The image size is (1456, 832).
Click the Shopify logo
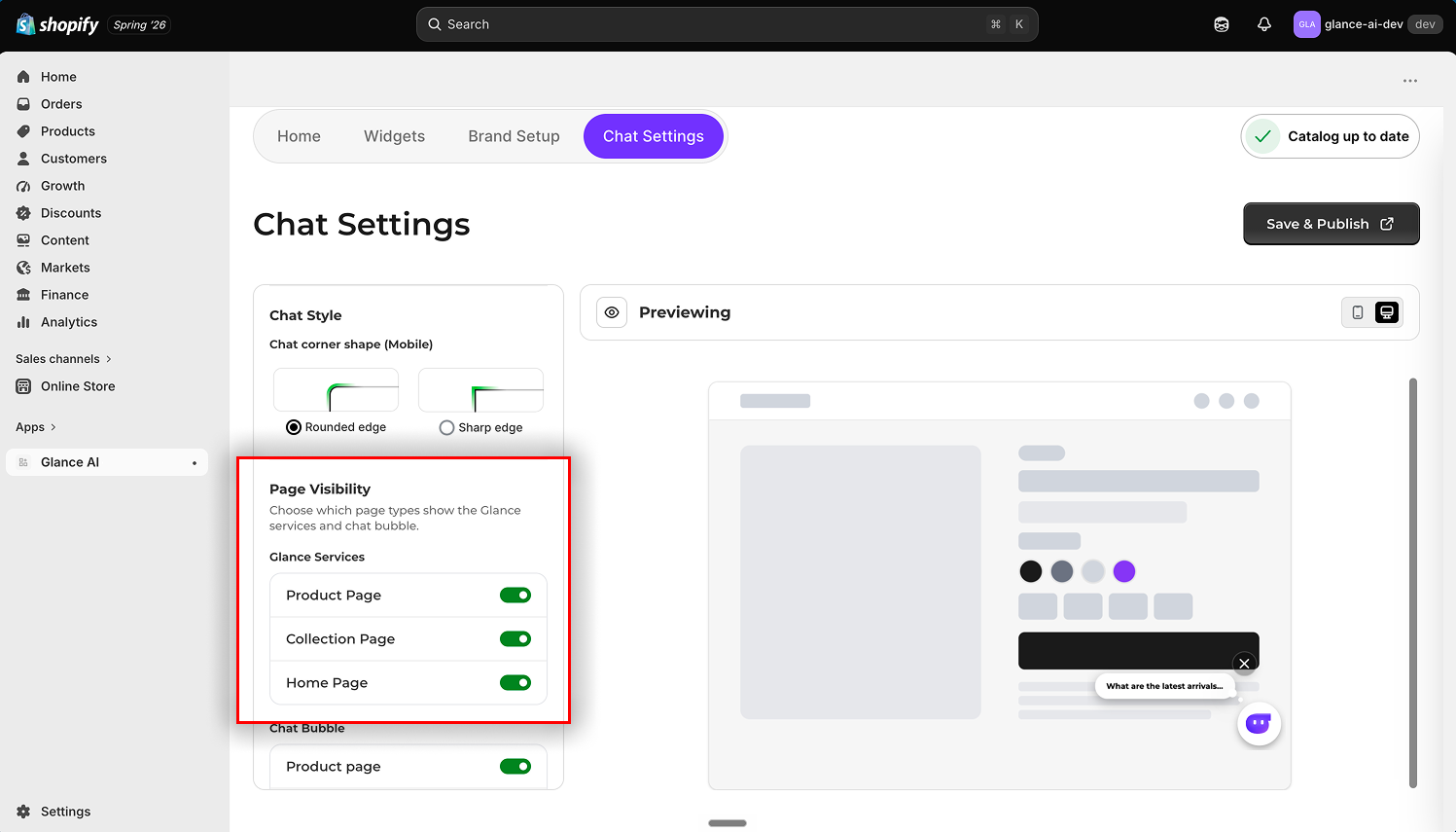click(x=57, y=24)
